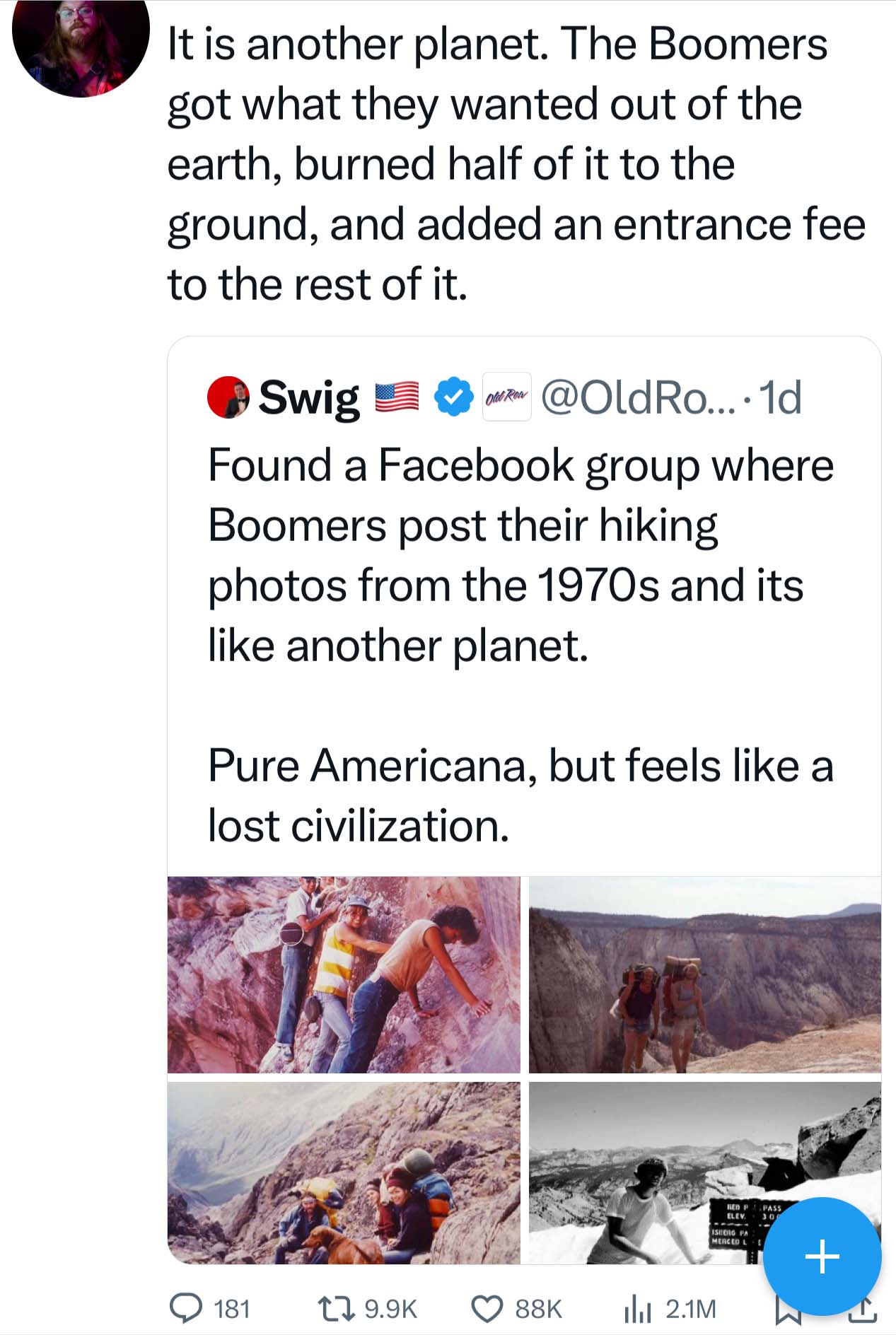This screenshot has height=1335, width=896.
Task: Open Swig's display name in quoted tweet
Action: coord(309,397)
